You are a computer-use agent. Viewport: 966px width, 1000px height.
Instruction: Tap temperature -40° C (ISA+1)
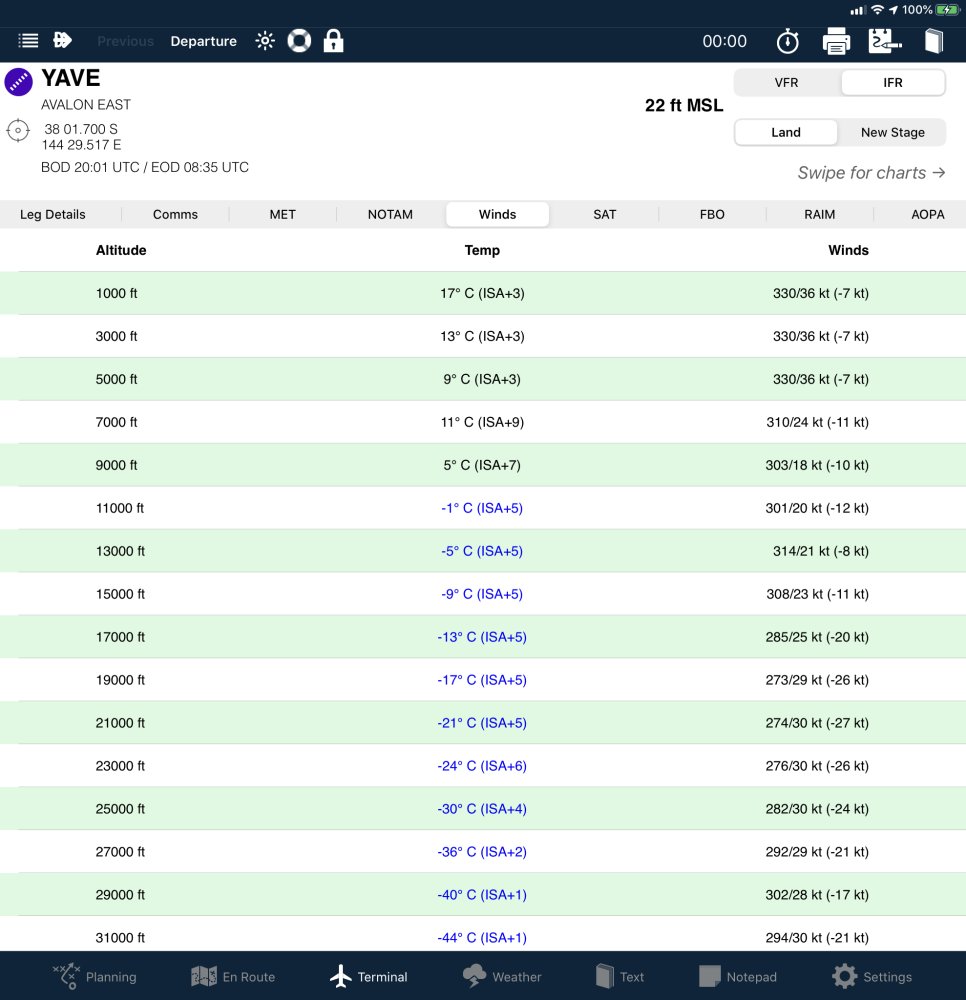click(x=482, y=895)
